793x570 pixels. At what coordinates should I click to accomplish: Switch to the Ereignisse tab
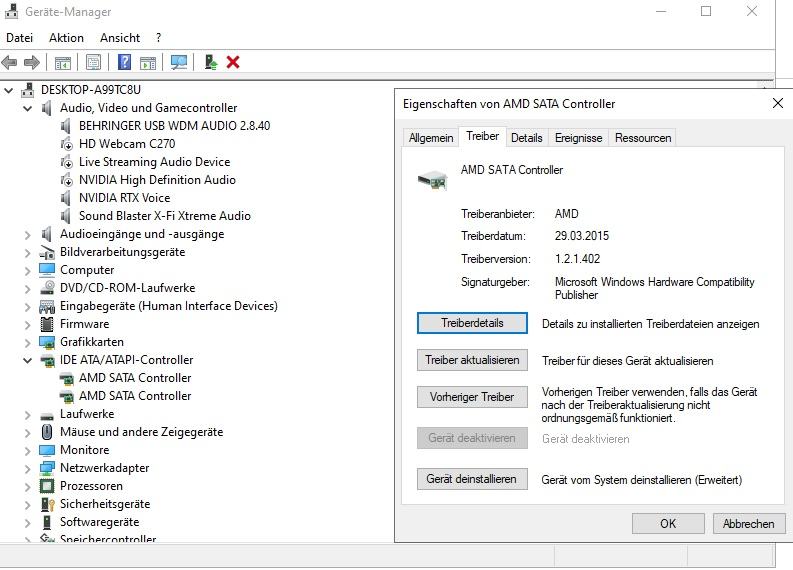point(578,138)
